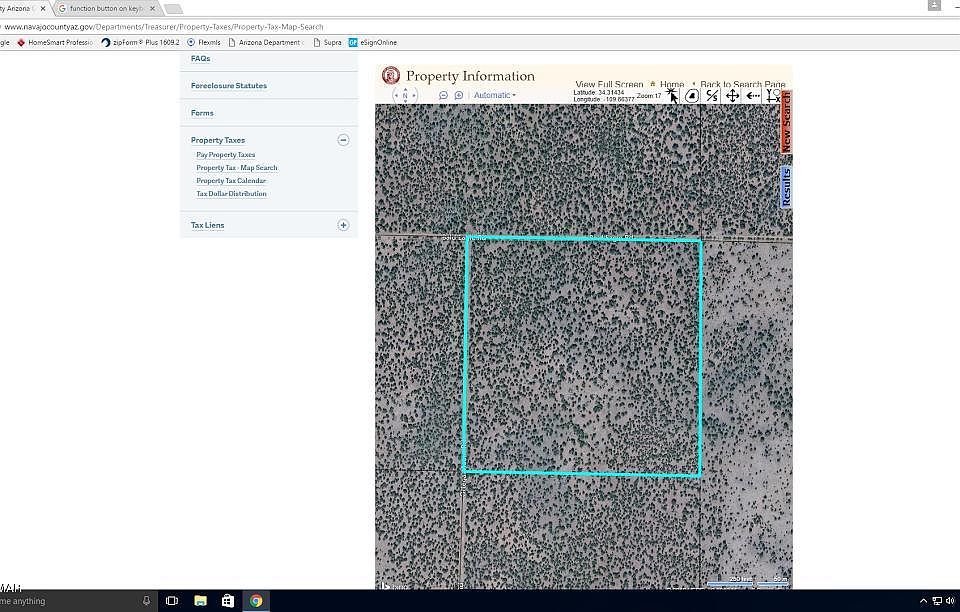Open Foreclosure Statutes sidebar item
The image size is (960, 612).
click(228, 86)
